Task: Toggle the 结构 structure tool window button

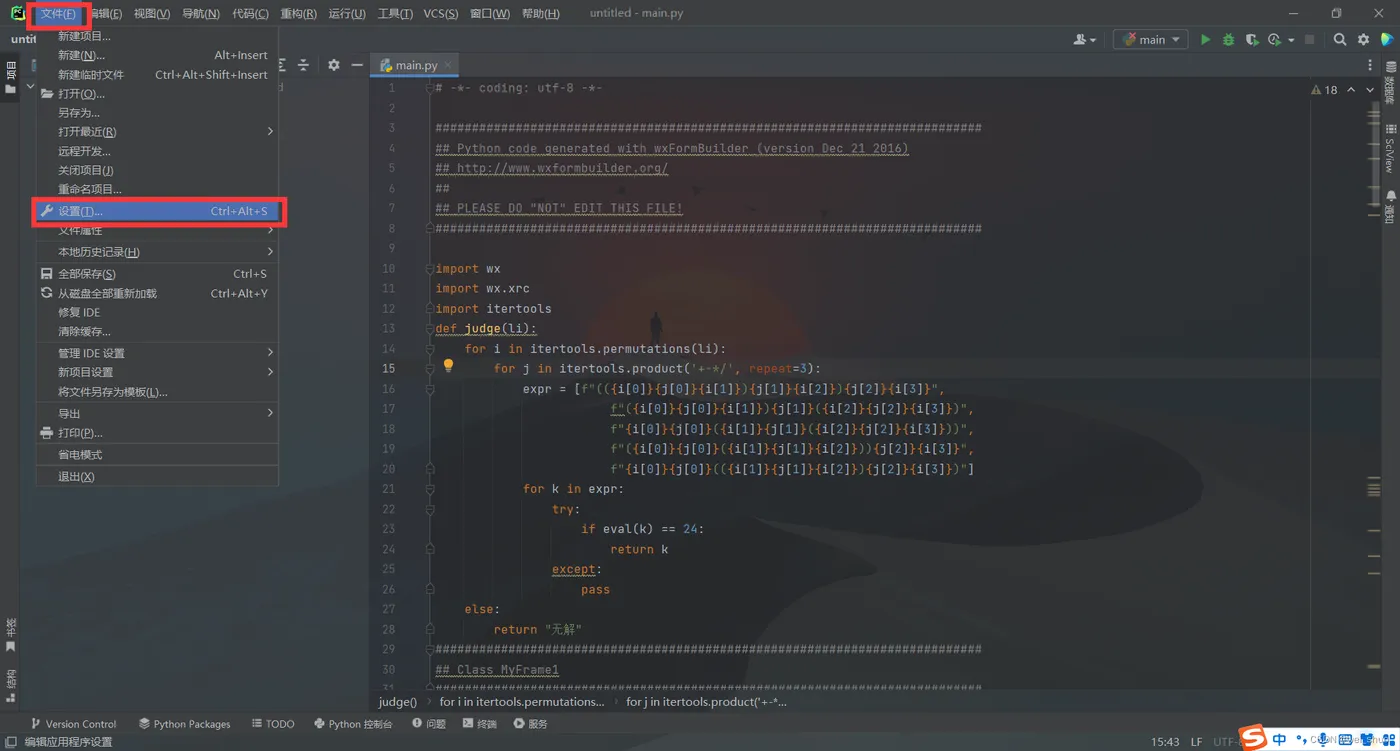Action: coord(10,685)
